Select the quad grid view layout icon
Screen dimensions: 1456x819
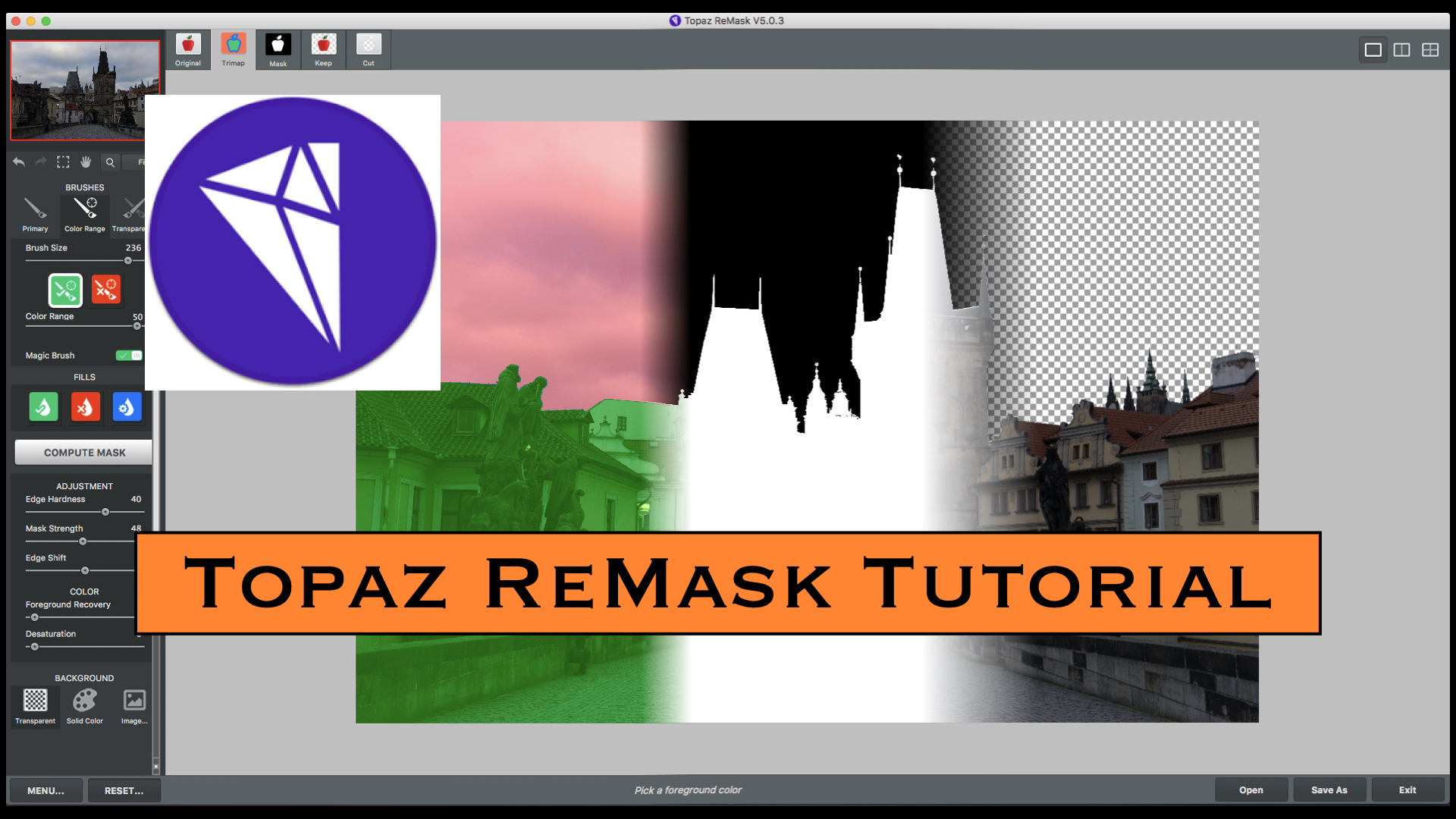coord(1430,50)
